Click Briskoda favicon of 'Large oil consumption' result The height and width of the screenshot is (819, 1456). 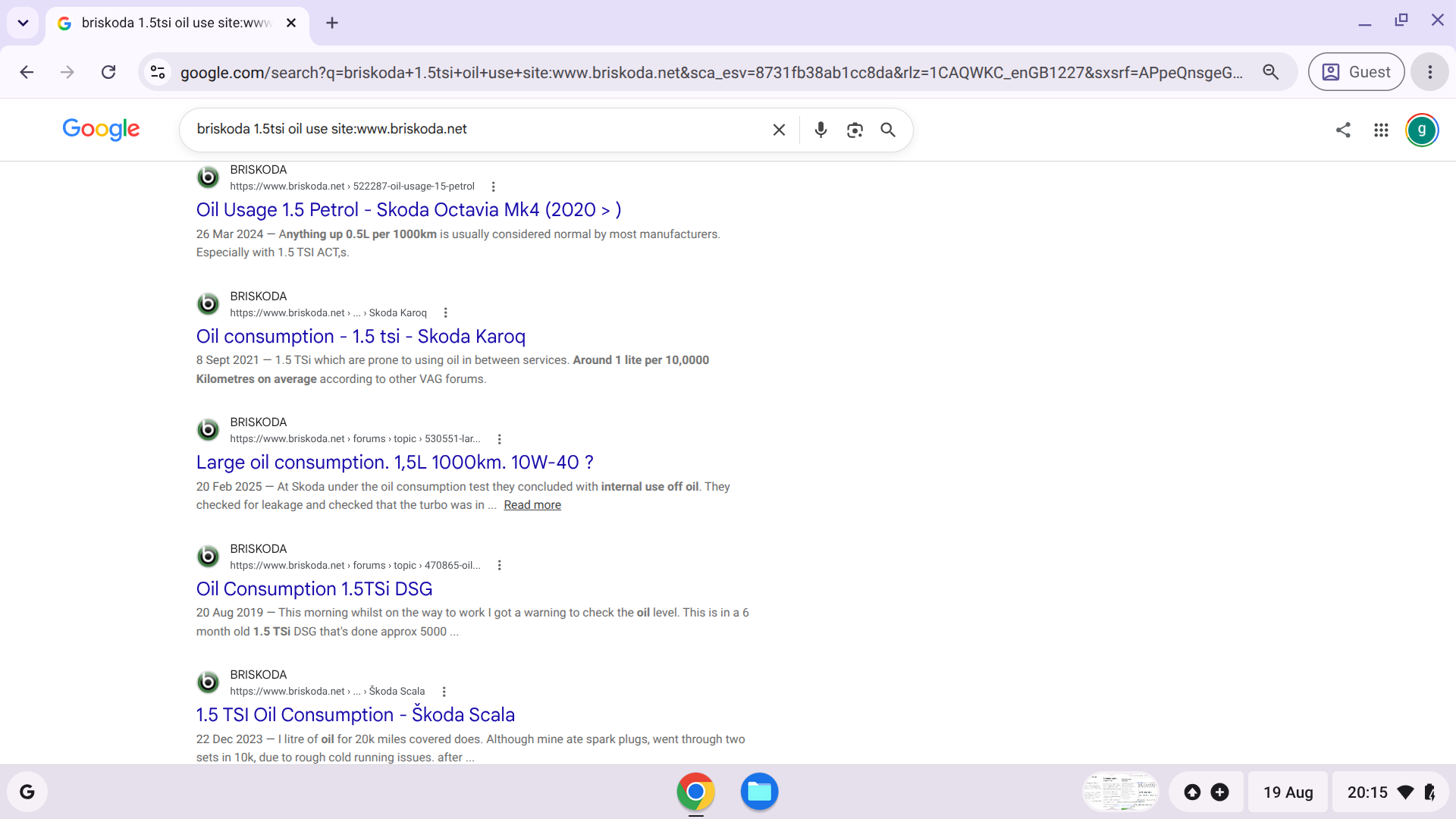coord(208,430)
